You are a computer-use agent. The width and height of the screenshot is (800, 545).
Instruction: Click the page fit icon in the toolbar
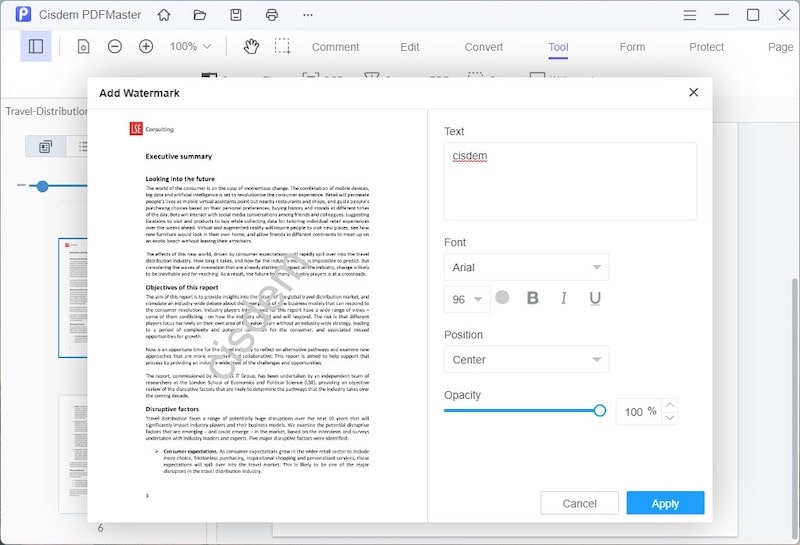(83, 46)
